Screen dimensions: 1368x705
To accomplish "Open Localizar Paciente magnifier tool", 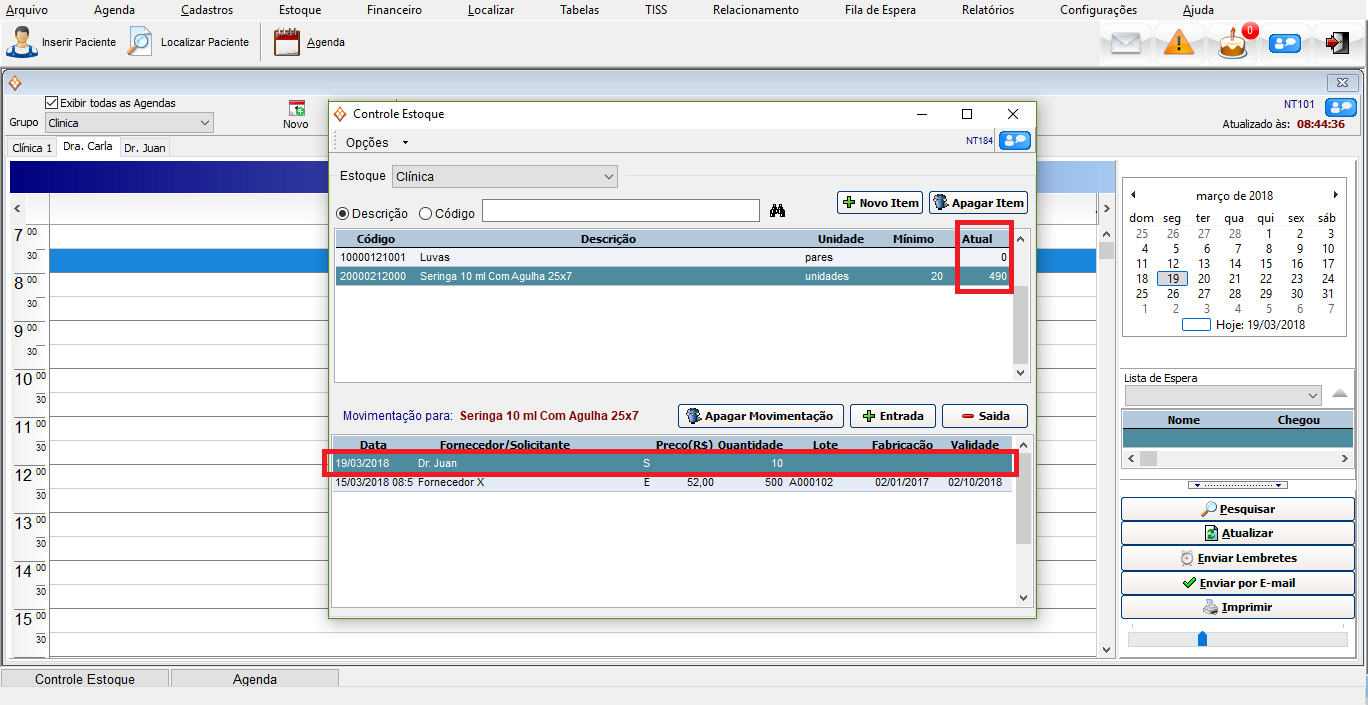I will [141, 43].
